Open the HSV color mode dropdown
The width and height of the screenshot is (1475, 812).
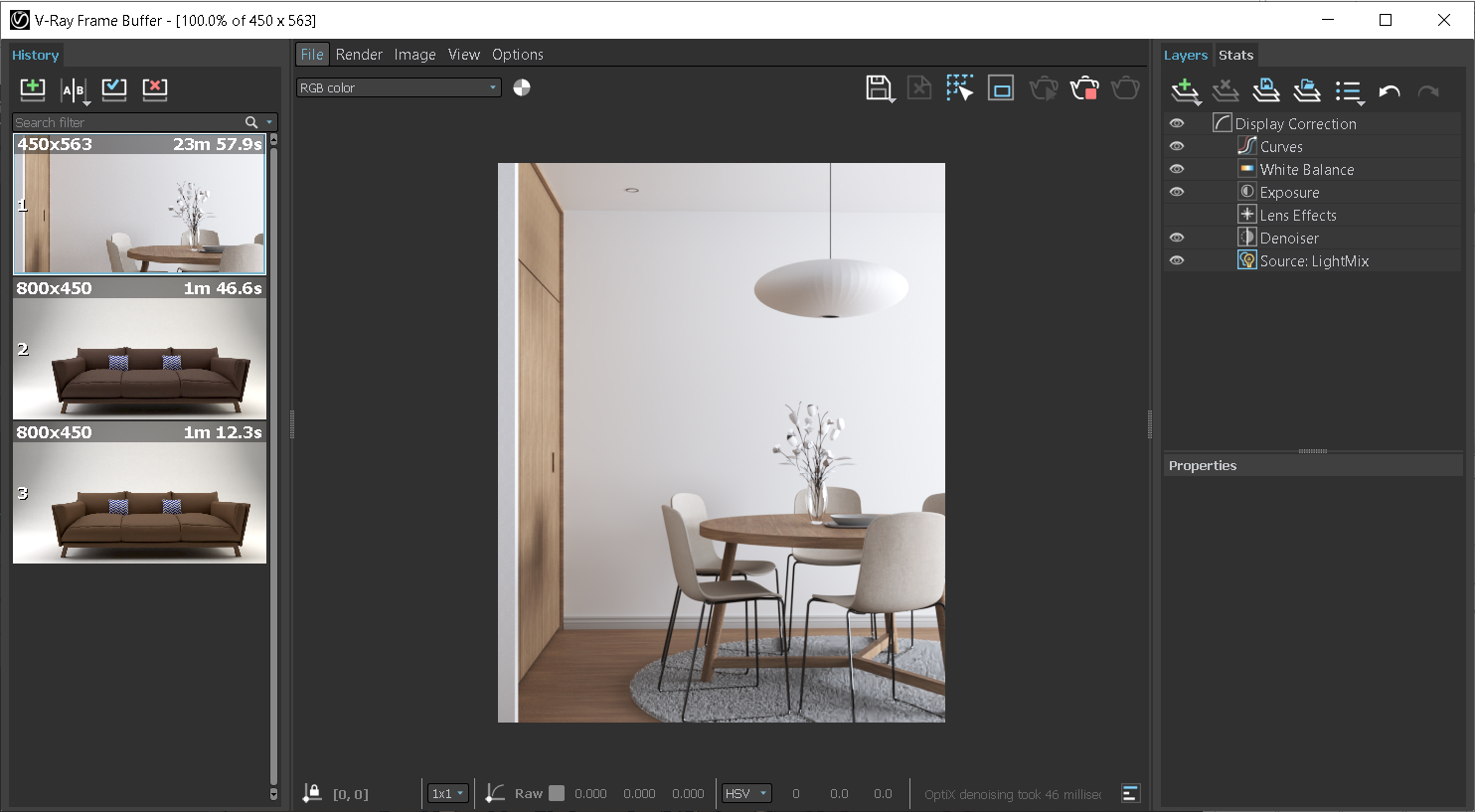click(746, 793)
